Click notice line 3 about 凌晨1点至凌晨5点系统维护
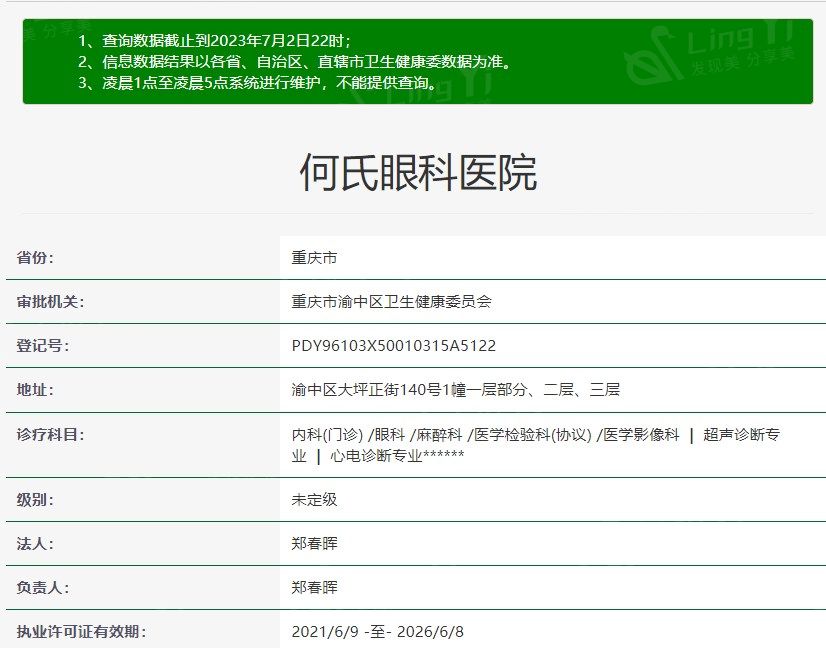The image size is (826, 648). click(x=258, y=83)
